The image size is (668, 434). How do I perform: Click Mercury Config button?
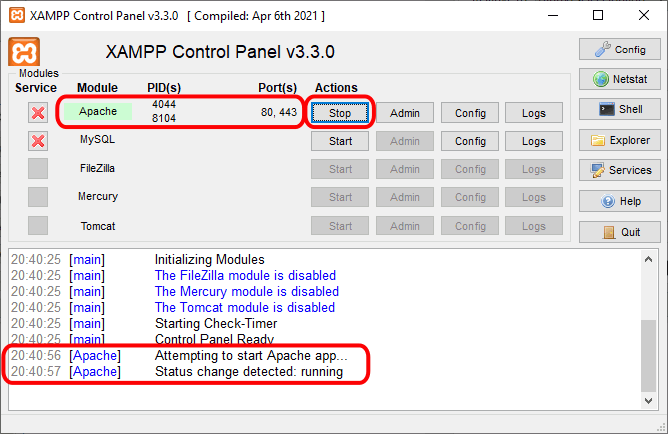point(470,197)
